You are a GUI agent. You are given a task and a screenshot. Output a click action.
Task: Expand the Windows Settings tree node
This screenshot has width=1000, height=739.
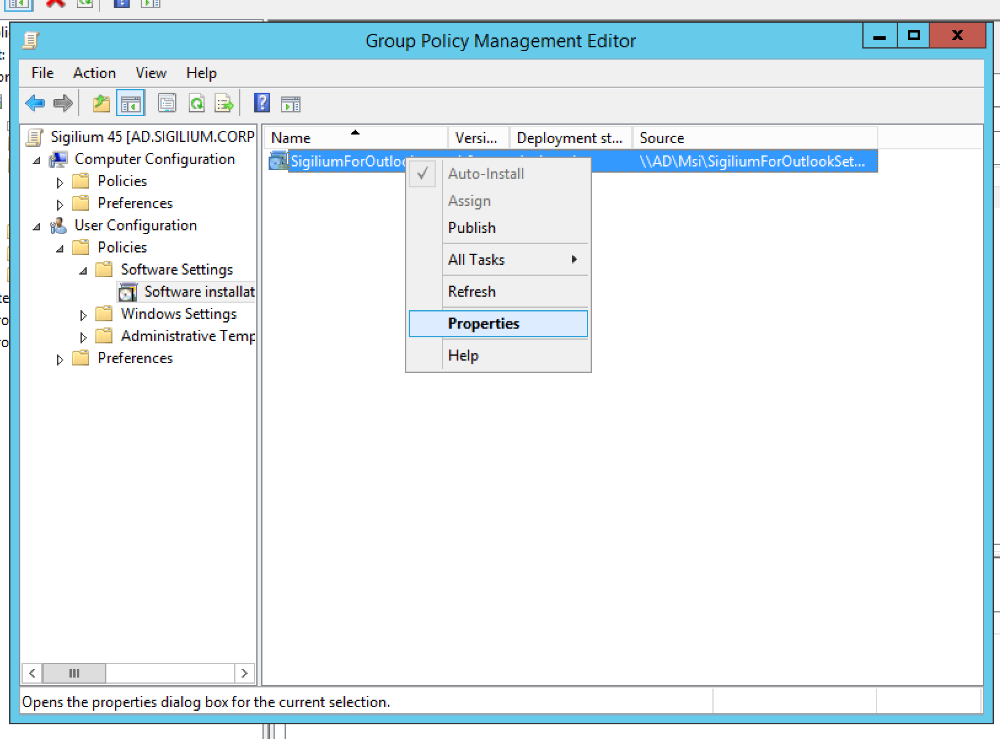coord(83,315)
